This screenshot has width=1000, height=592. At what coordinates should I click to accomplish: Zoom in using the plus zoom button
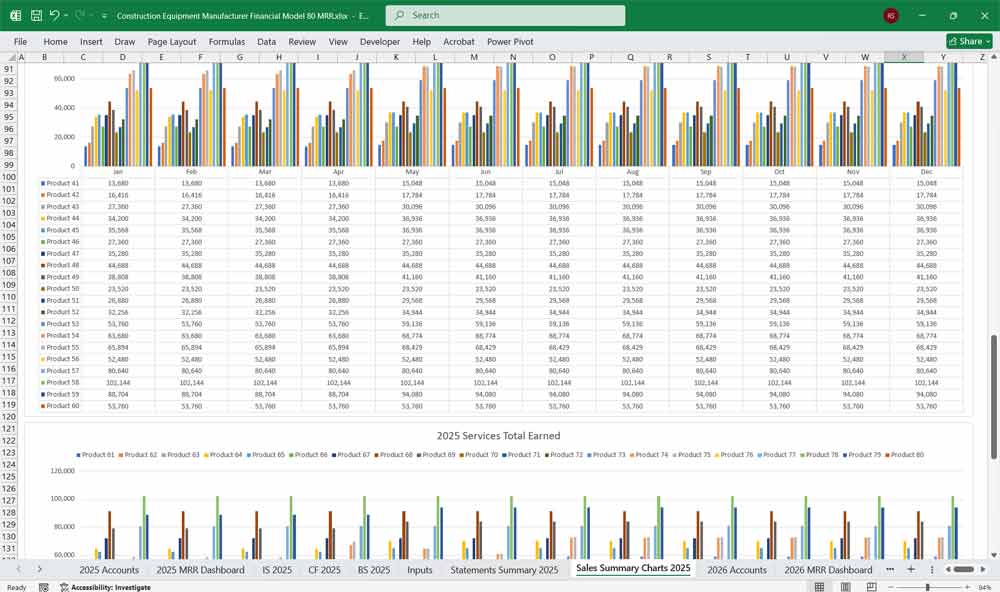(969, 587)
